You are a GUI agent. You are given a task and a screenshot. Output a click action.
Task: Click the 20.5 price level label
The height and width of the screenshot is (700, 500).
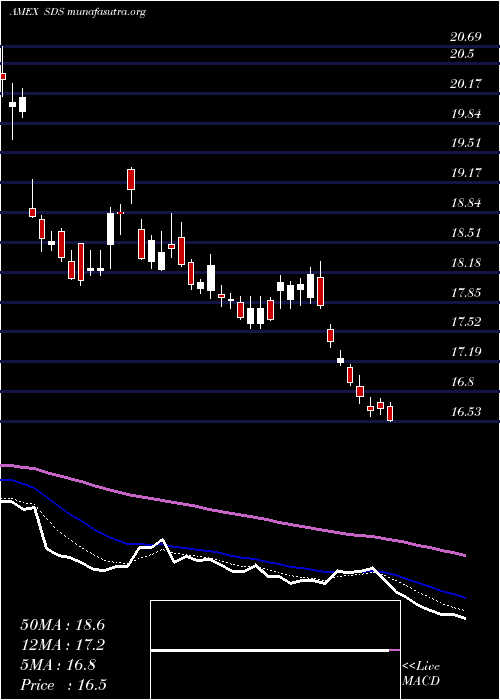tap(462, 54)
